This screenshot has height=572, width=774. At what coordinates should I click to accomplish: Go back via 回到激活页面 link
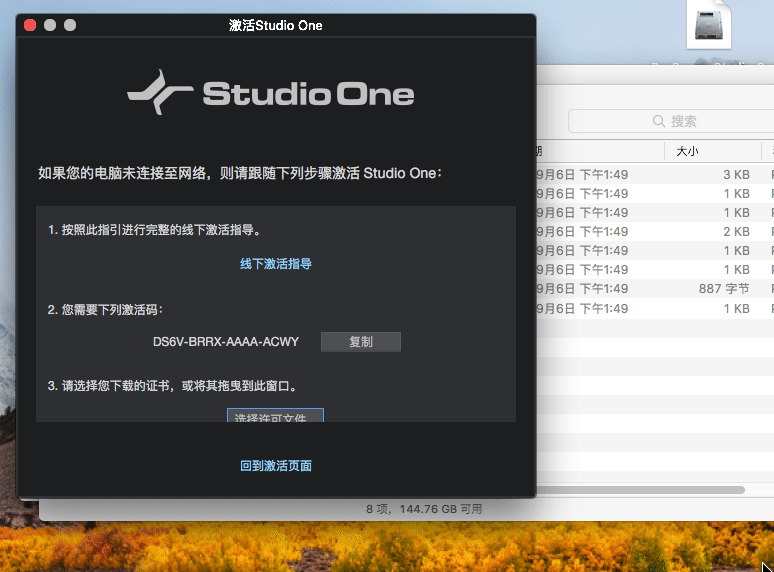(275, 466)
